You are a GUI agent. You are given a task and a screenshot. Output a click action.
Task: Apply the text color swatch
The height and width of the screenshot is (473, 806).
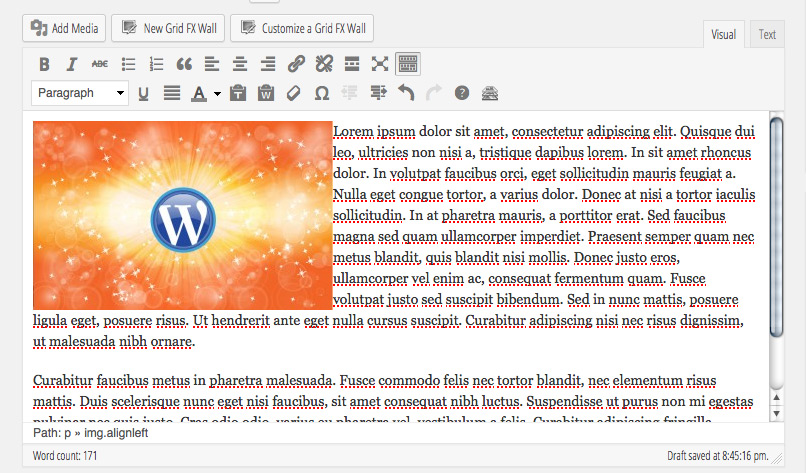(x=199, y=93)
